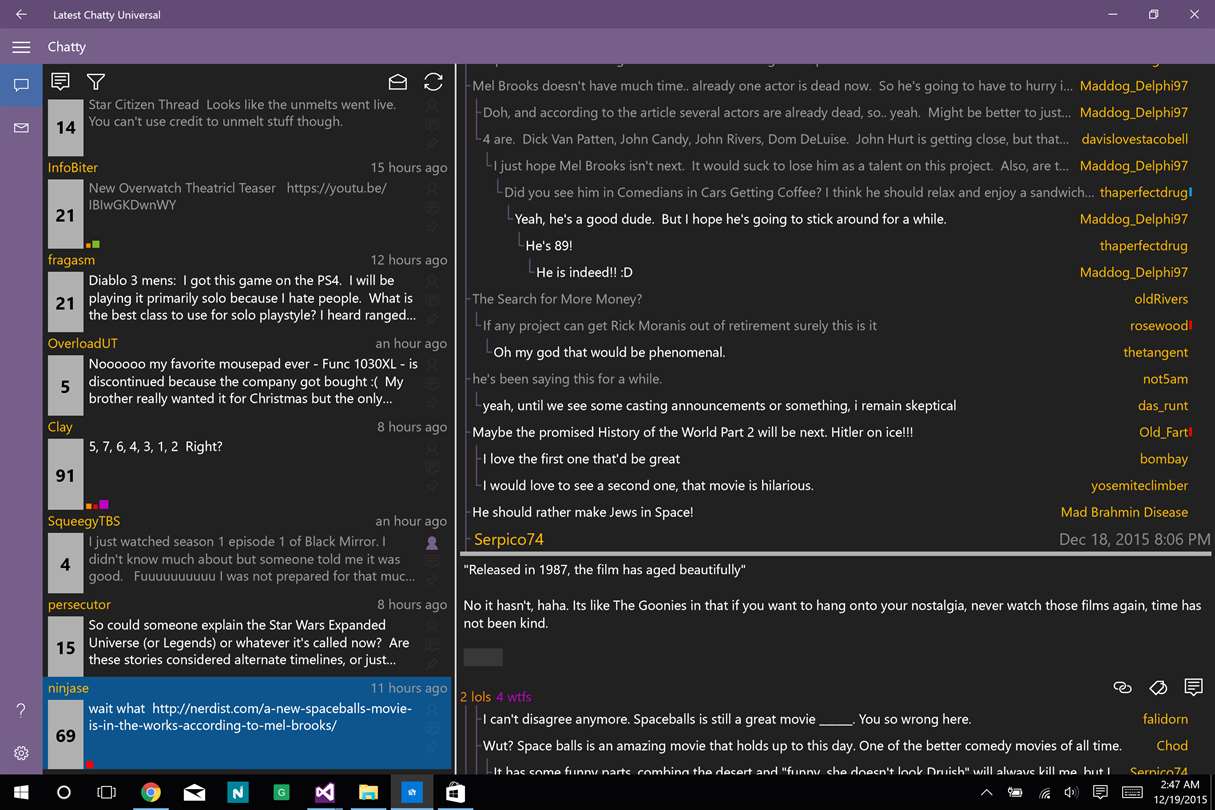Open the messages envelope in sidebar
Viewport: 1215px width, 810px height.
click(21, 128)
